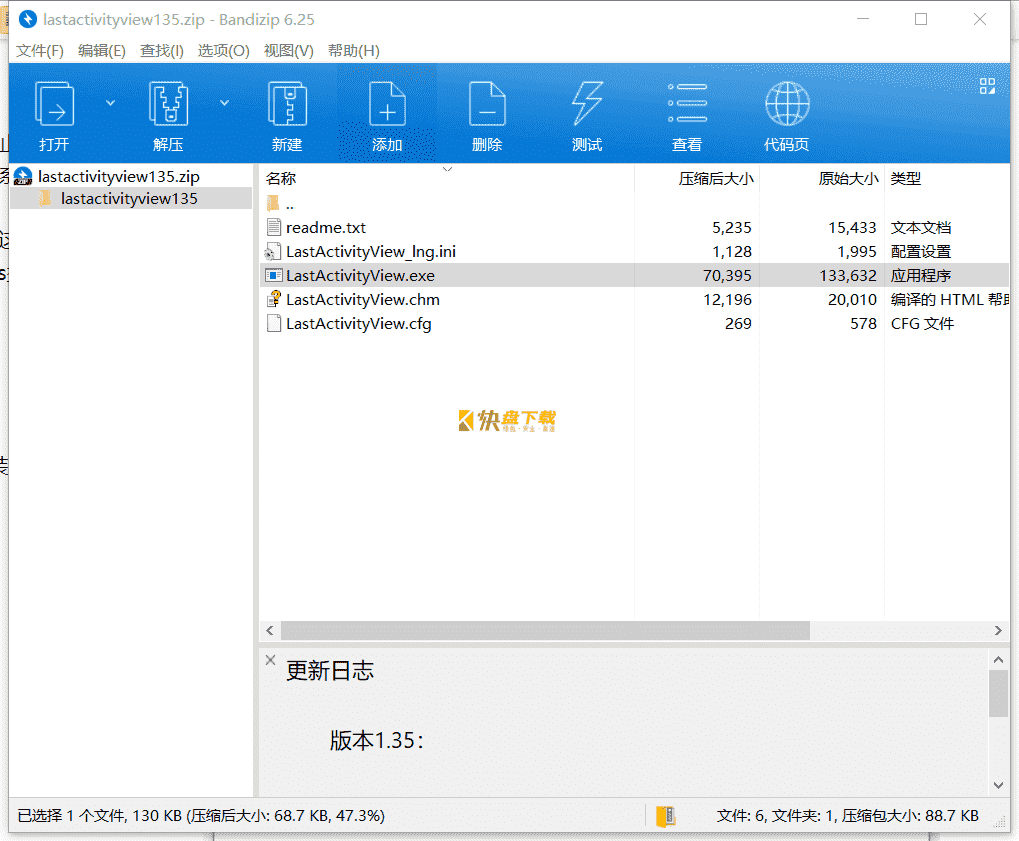This screenshot has width=1019, height=841.
Task: Click the 版本1.35 text in comment pane
Action: point(377,740)
